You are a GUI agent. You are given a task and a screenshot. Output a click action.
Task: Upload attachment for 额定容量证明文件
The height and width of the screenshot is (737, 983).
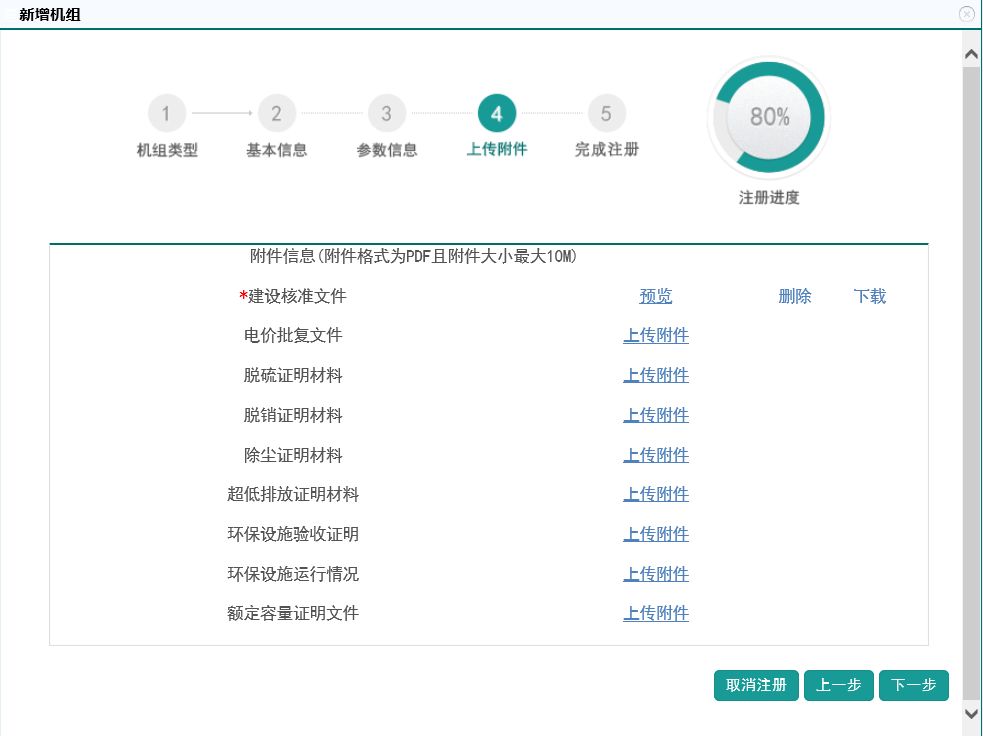(656, 613)
